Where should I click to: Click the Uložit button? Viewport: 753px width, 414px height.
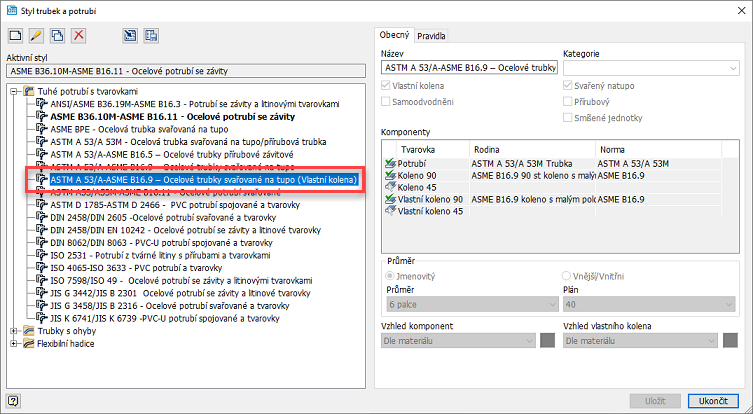[x=655, y=401]
